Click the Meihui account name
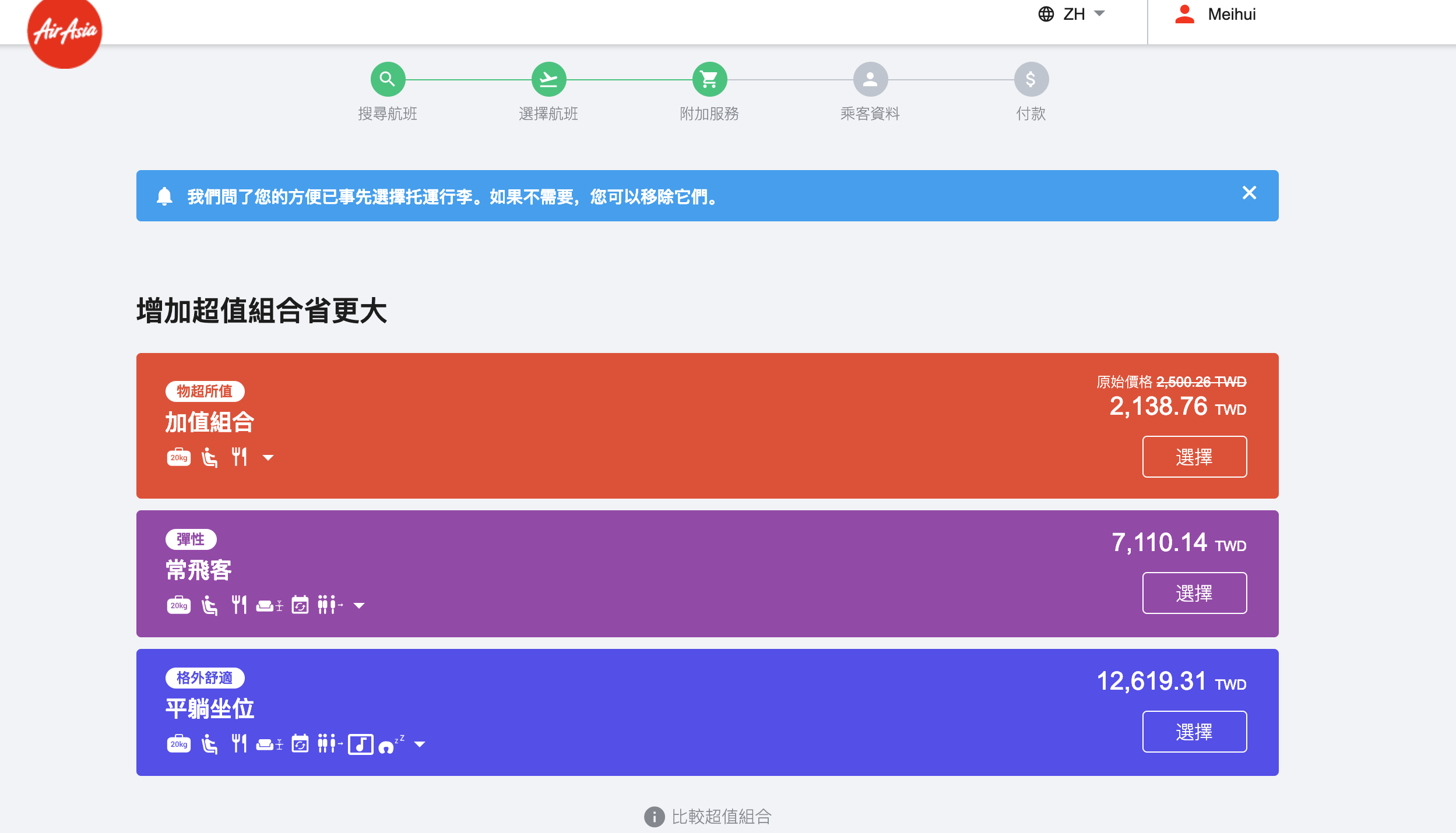Screen dimensions: 1456x833 [x=1232, y=14]
